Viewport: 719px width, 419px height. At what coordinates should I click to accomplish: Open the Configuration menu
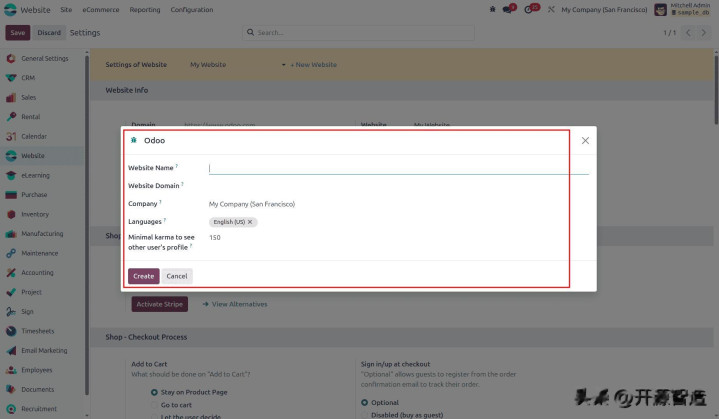tap(192, 10)
